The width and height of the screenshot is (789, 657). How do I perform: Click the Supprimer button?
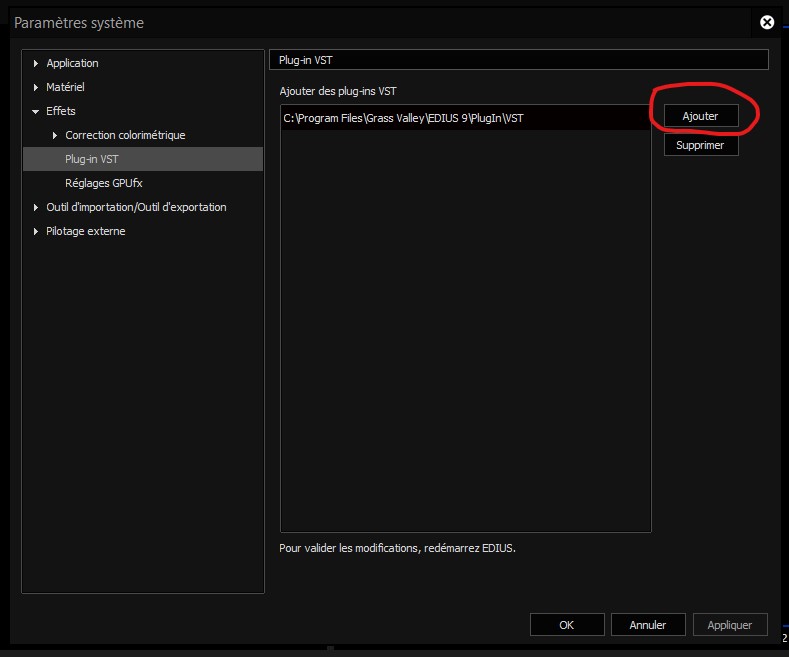[701, 145]
